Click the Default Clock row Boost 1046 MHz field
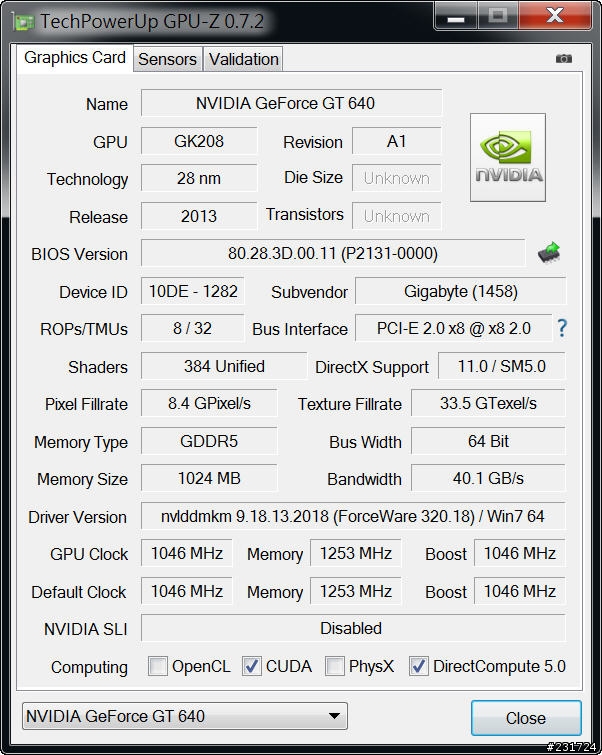 [520, 591]
